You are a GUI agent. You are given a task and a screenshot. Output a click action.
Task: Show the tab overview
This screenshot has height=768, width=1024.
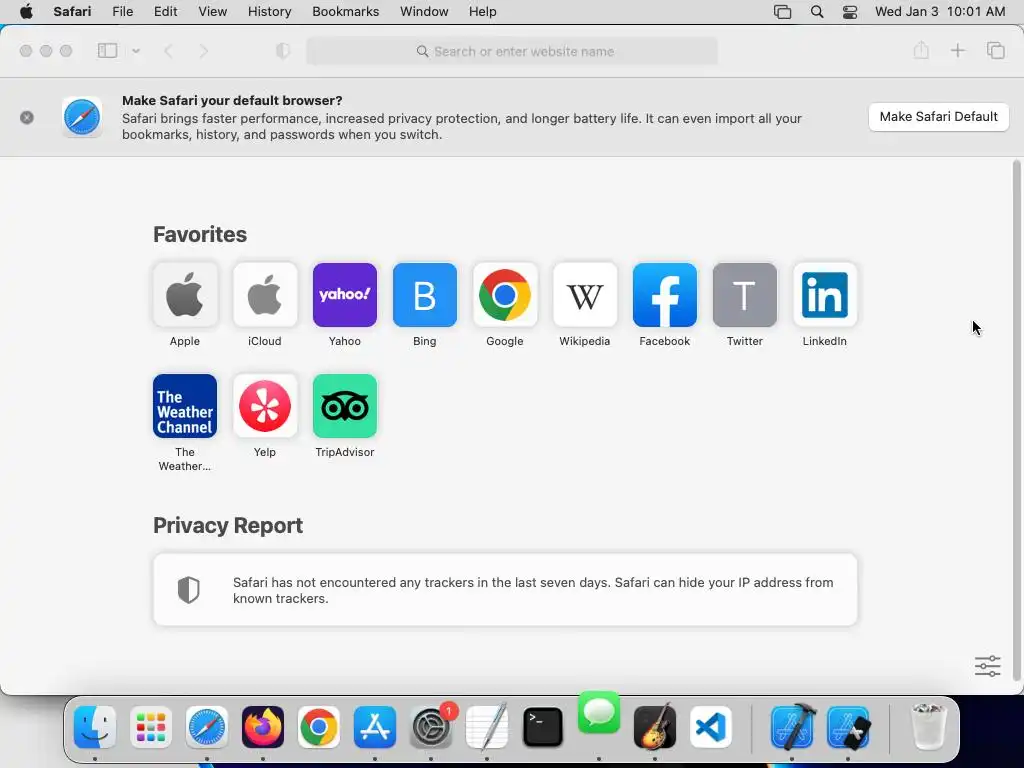[995, 50]
